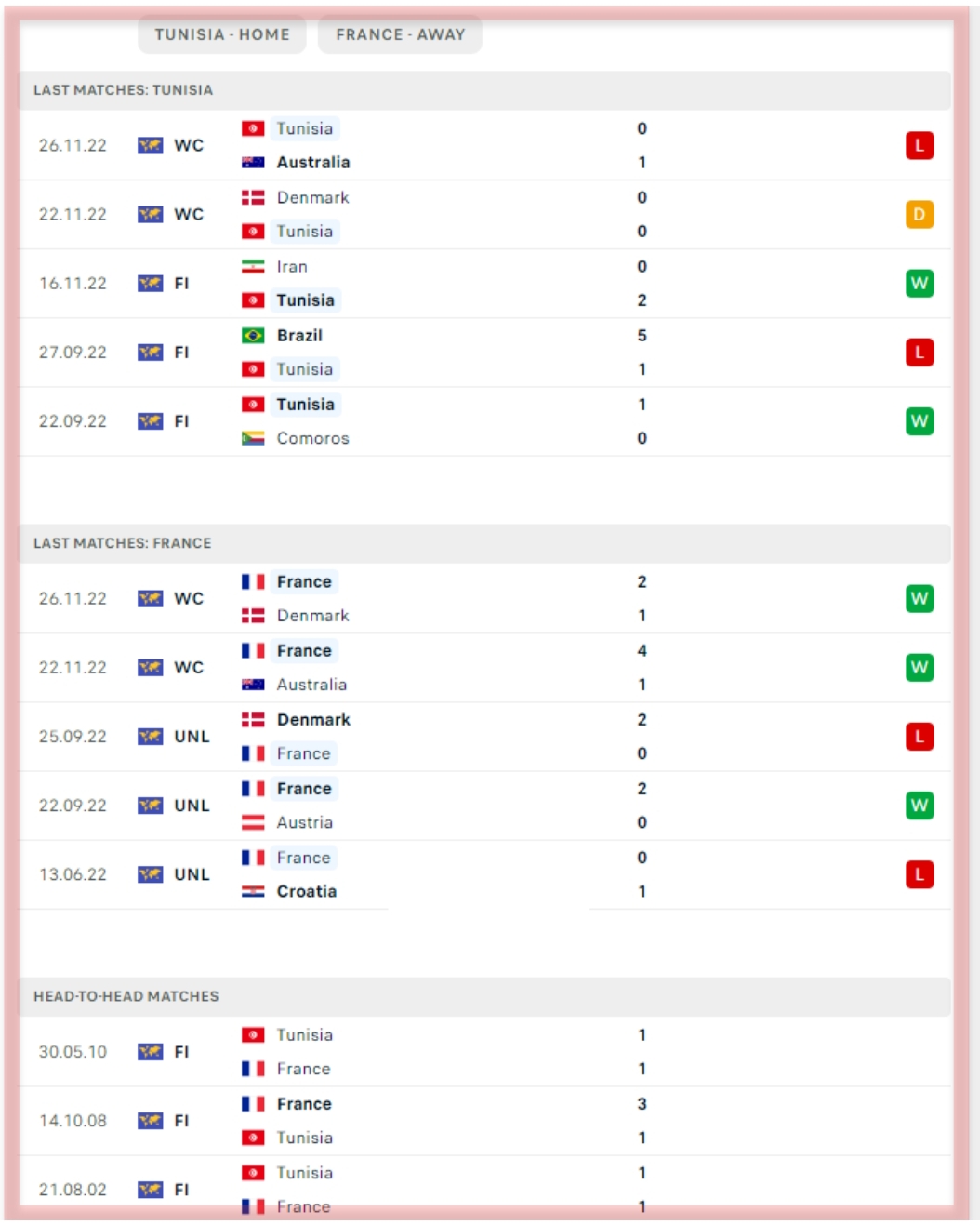Click the orange D badge for Denmark vs Tunisia

(x=919, y=214)
